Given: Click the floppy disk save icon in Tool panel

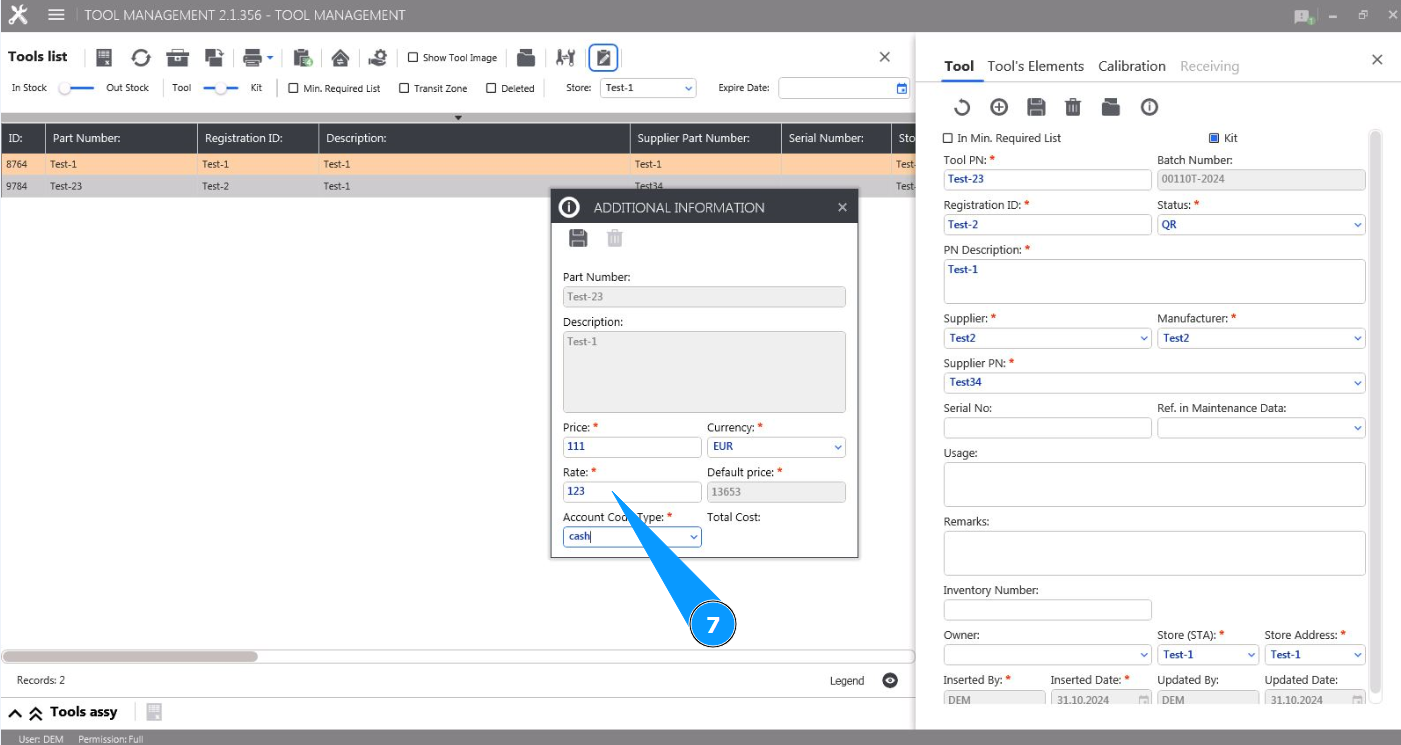Looking at the screenshot, I should pos(1036,107).
